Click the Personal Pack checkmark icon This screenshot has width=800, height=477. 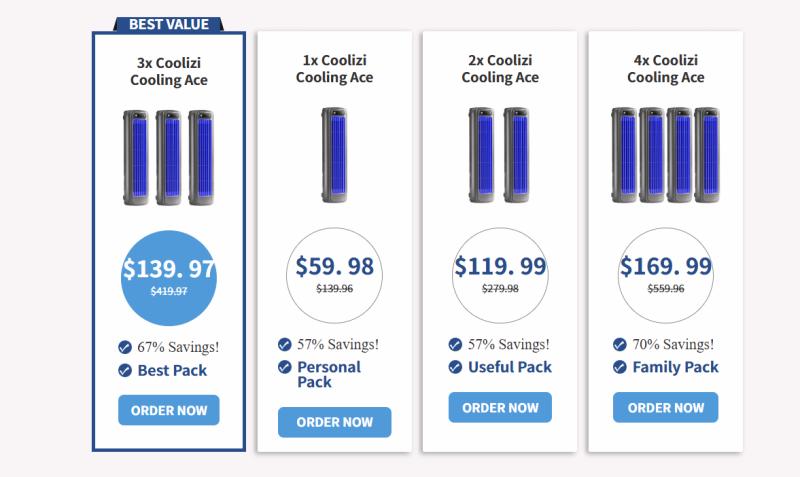pyautogui.click(x=285, y=367)
